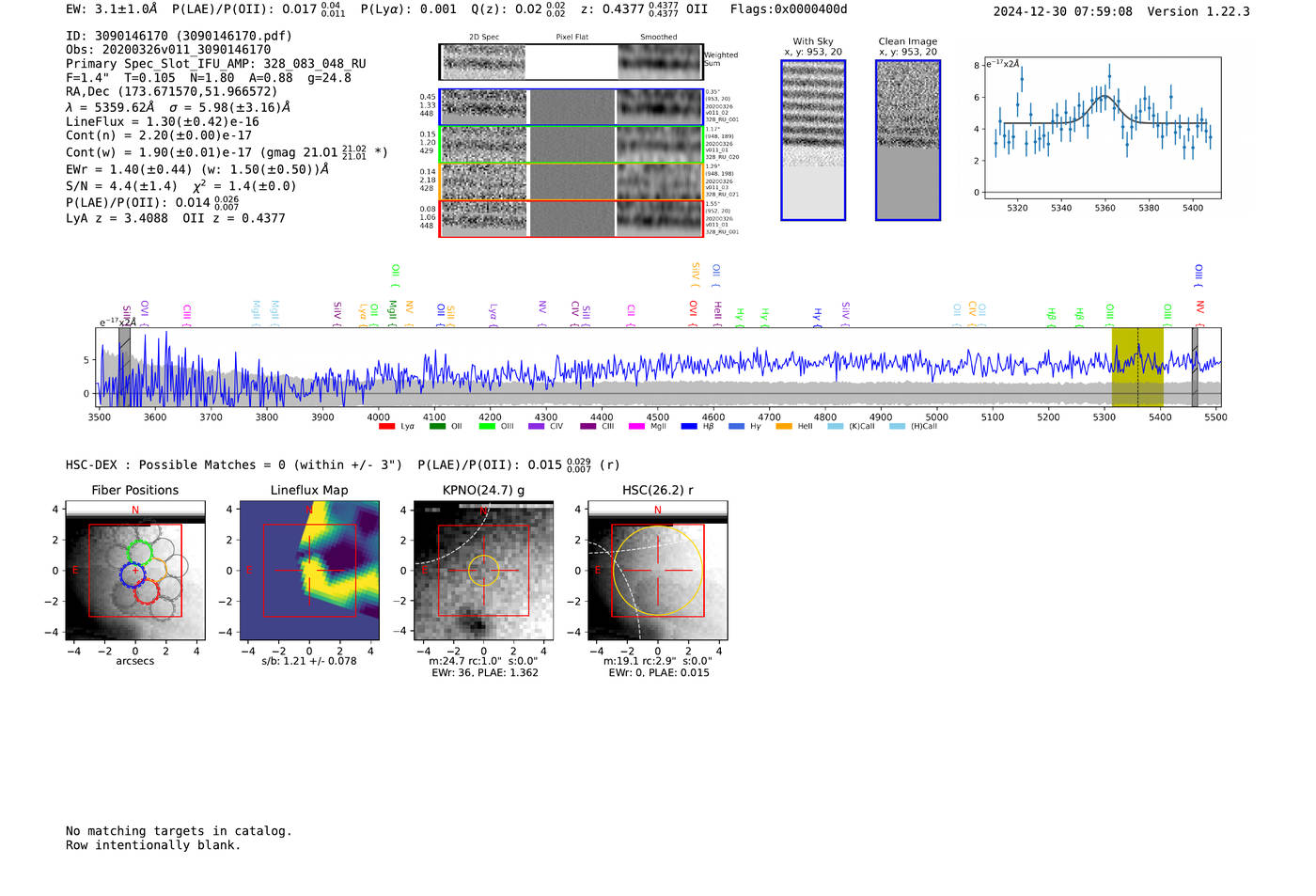The height and width of the screenshot is (896, 1316).
Task: Click the Primary Spec_Slot_IFU_AMP line
Action: pos(216,64)
